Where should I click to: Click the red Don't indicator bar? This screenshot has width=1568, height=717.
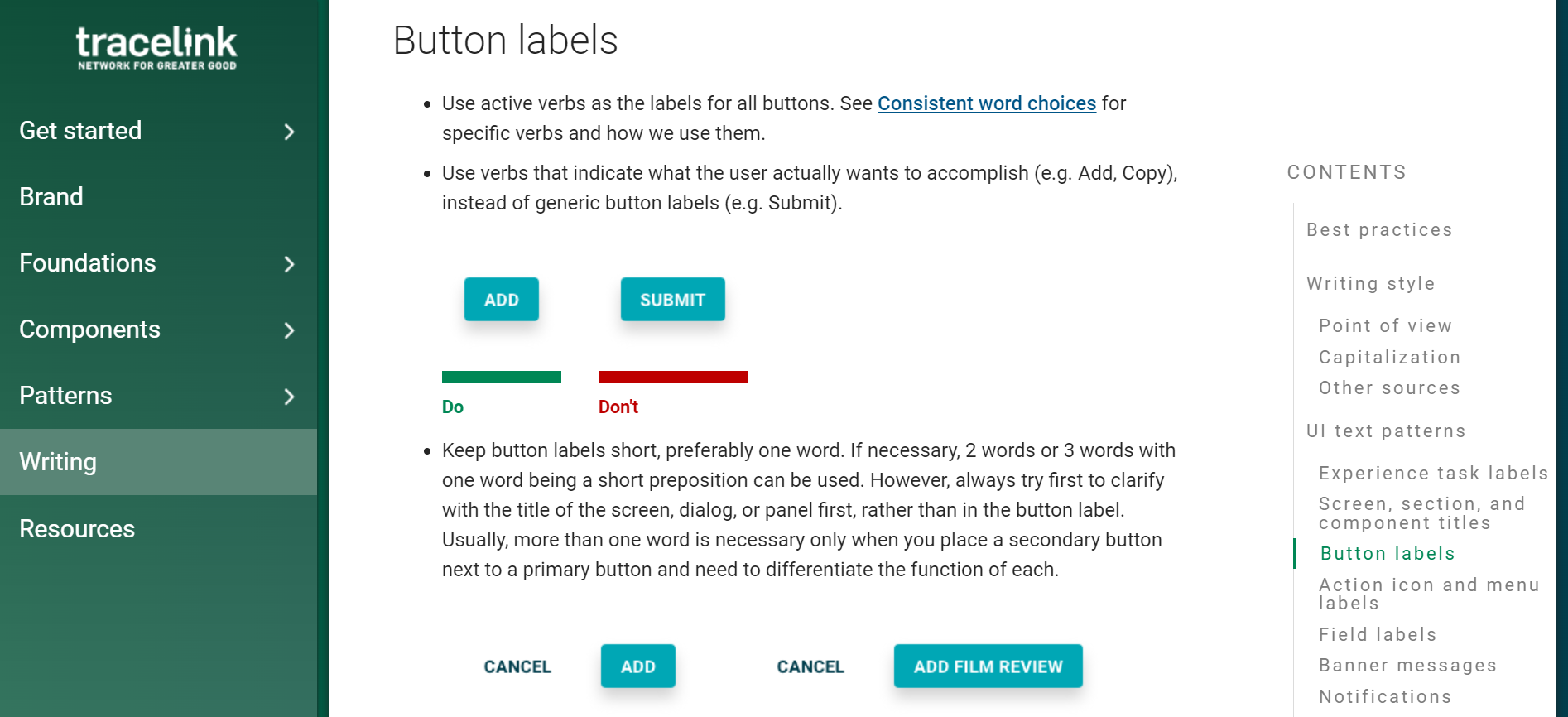pos(672,378)
